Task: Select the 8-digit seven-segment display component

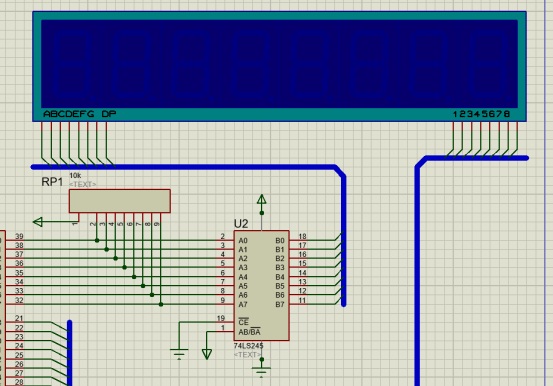Action: (x=279, y=66)
